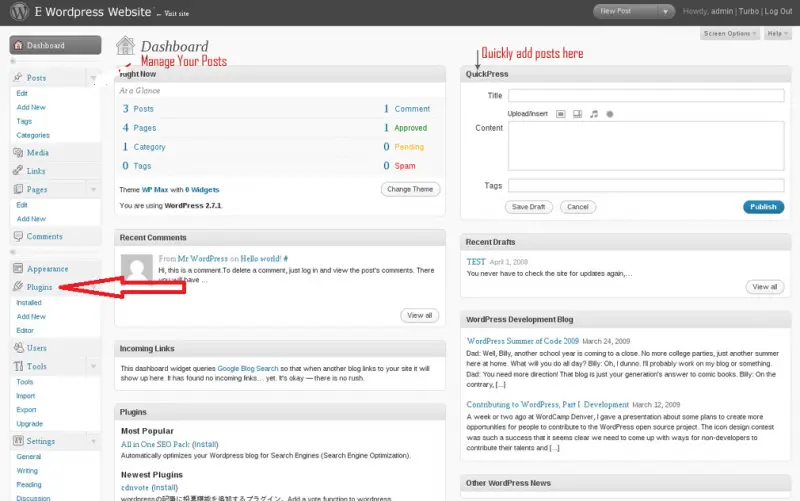Collapse the Tools menu section arrow
The image size is (800, 501).
[x=93, y=366]
